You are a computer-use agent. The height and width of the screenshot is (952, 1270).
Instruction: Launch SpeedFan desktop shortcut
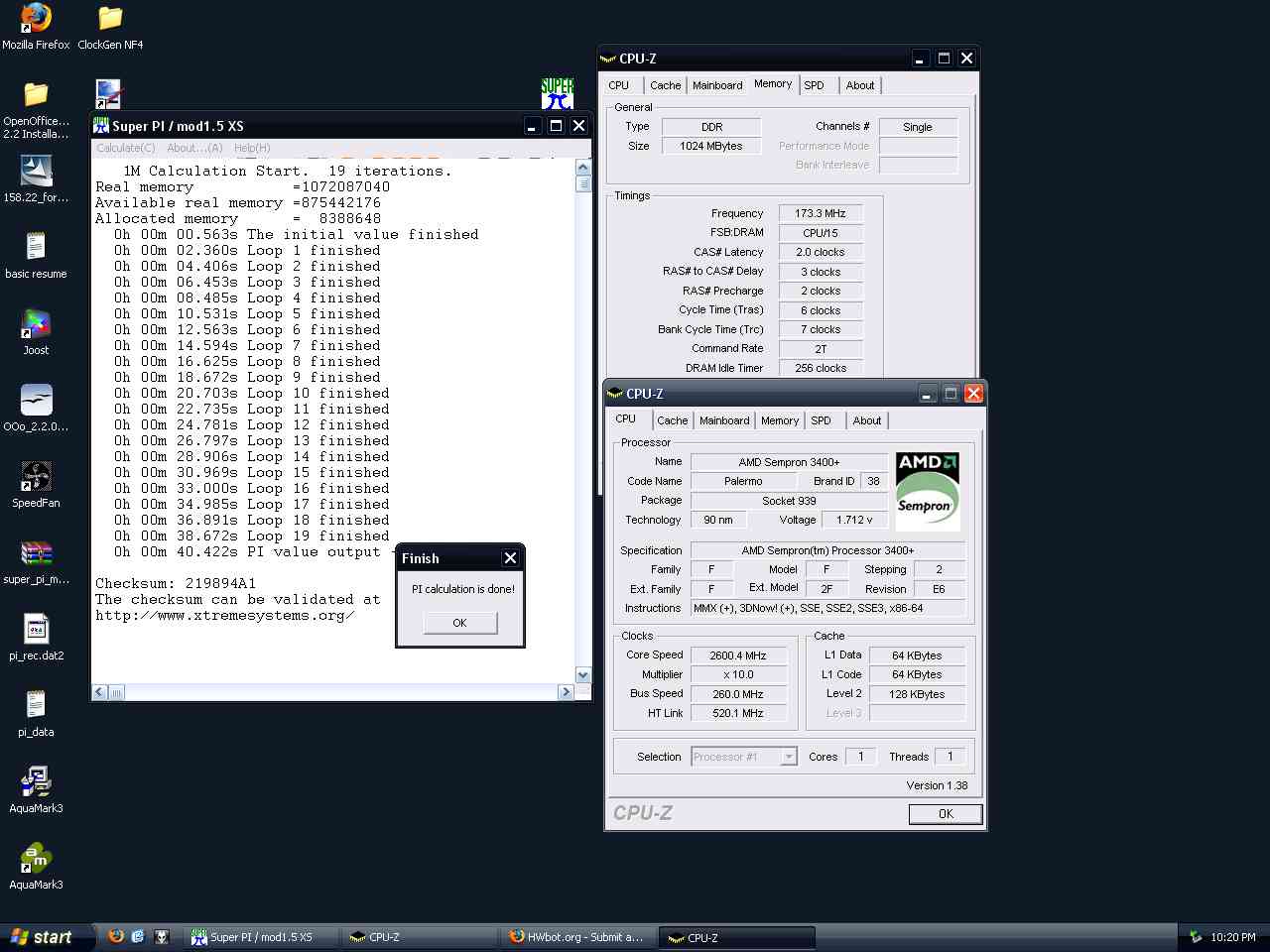click(36, 476)
